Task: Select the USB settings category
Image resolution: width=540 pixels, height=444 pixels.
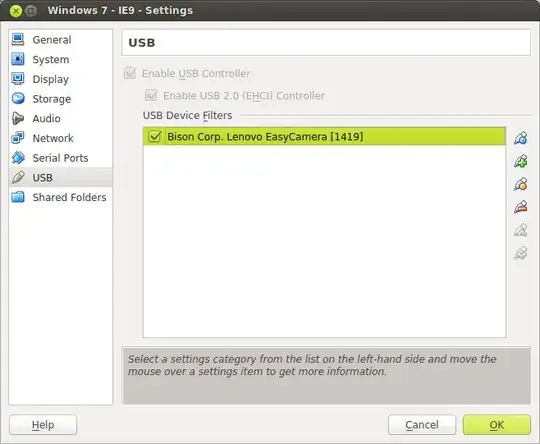Action: click(61, 177)
